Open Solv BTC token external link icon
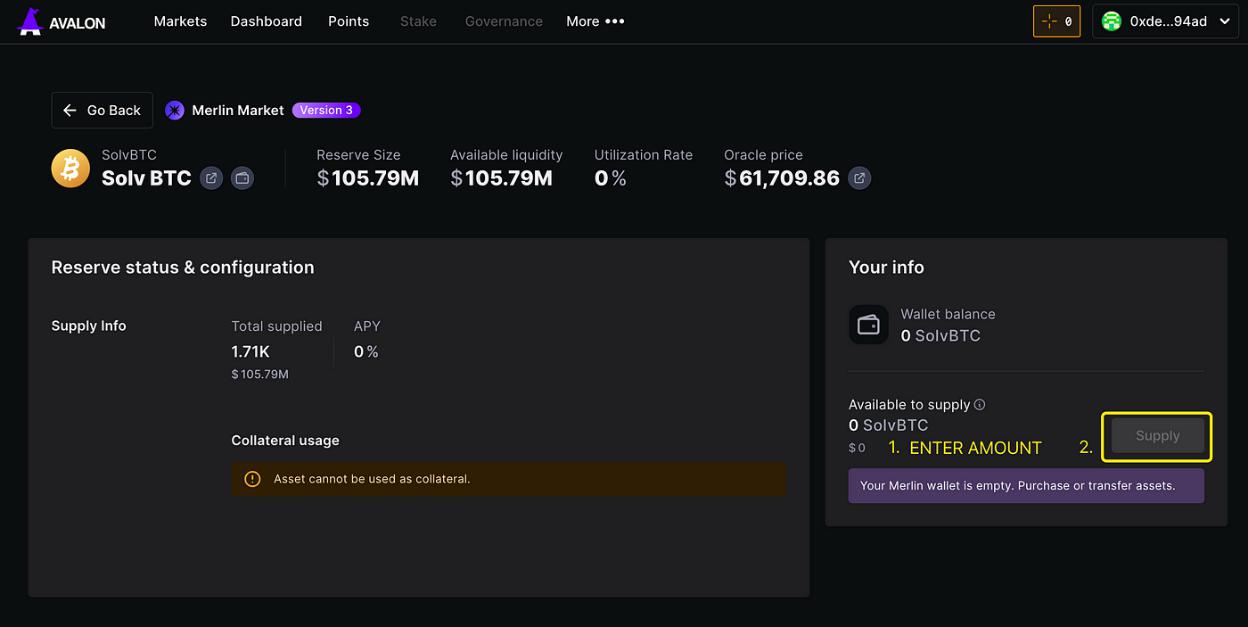The width and height of the screenshot is (1248, 627). pyautogui.click(x=211, y=178)
